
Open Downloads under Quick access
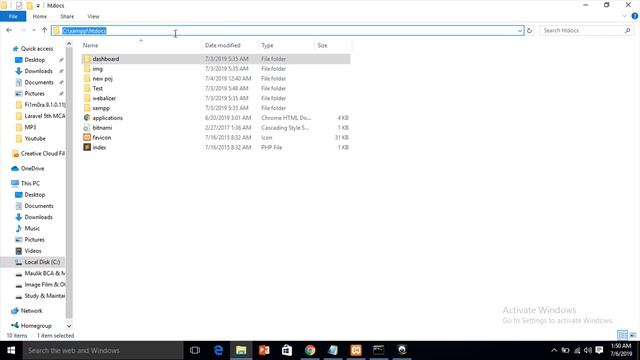[x=38, y=71]
